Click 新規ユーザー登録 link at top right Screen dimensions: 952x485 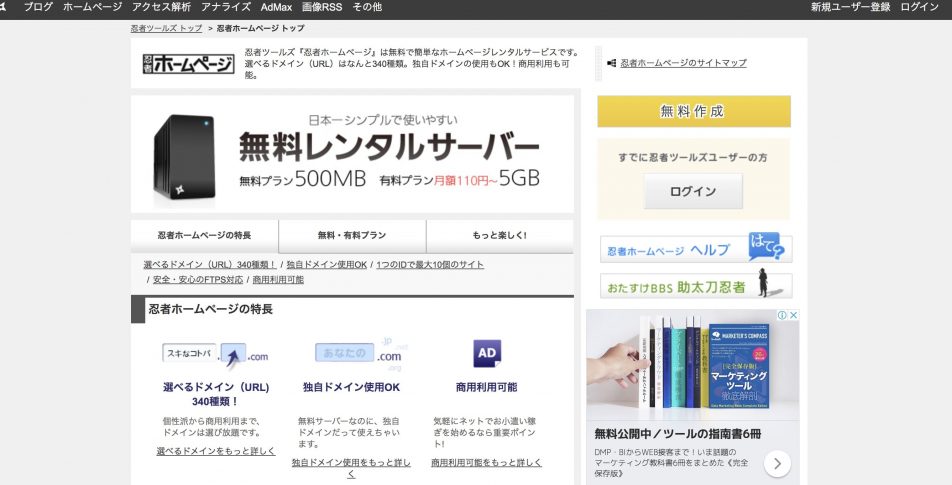click(x=850, y=7)
